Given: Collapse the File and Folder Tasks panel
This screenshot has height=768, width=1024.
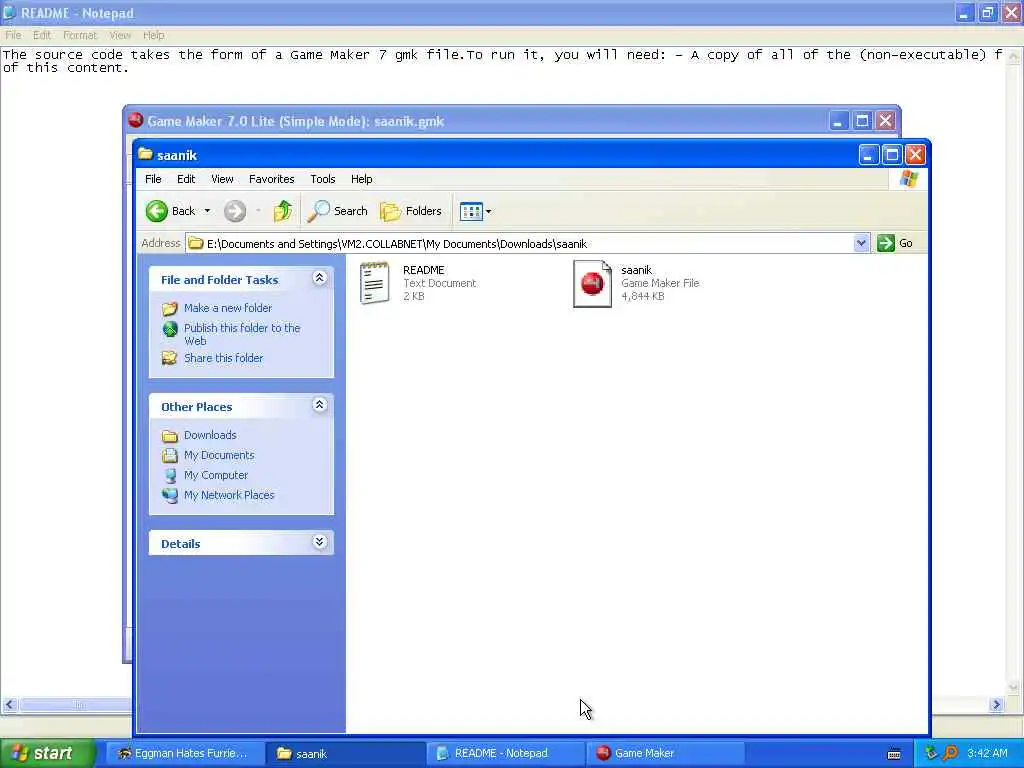Looking at the screenshot, I should click(x=319, y=278).
